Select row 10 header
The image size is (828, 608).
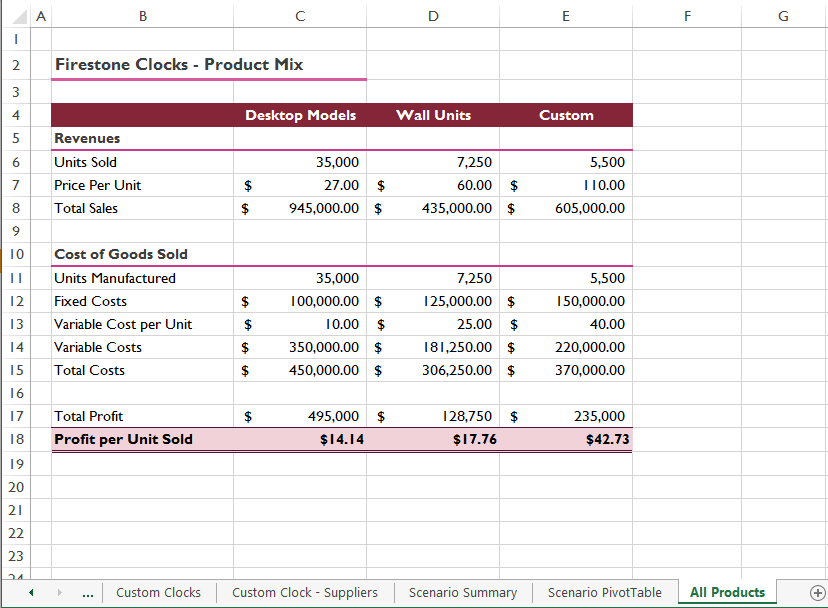click(x=16, y=254)
